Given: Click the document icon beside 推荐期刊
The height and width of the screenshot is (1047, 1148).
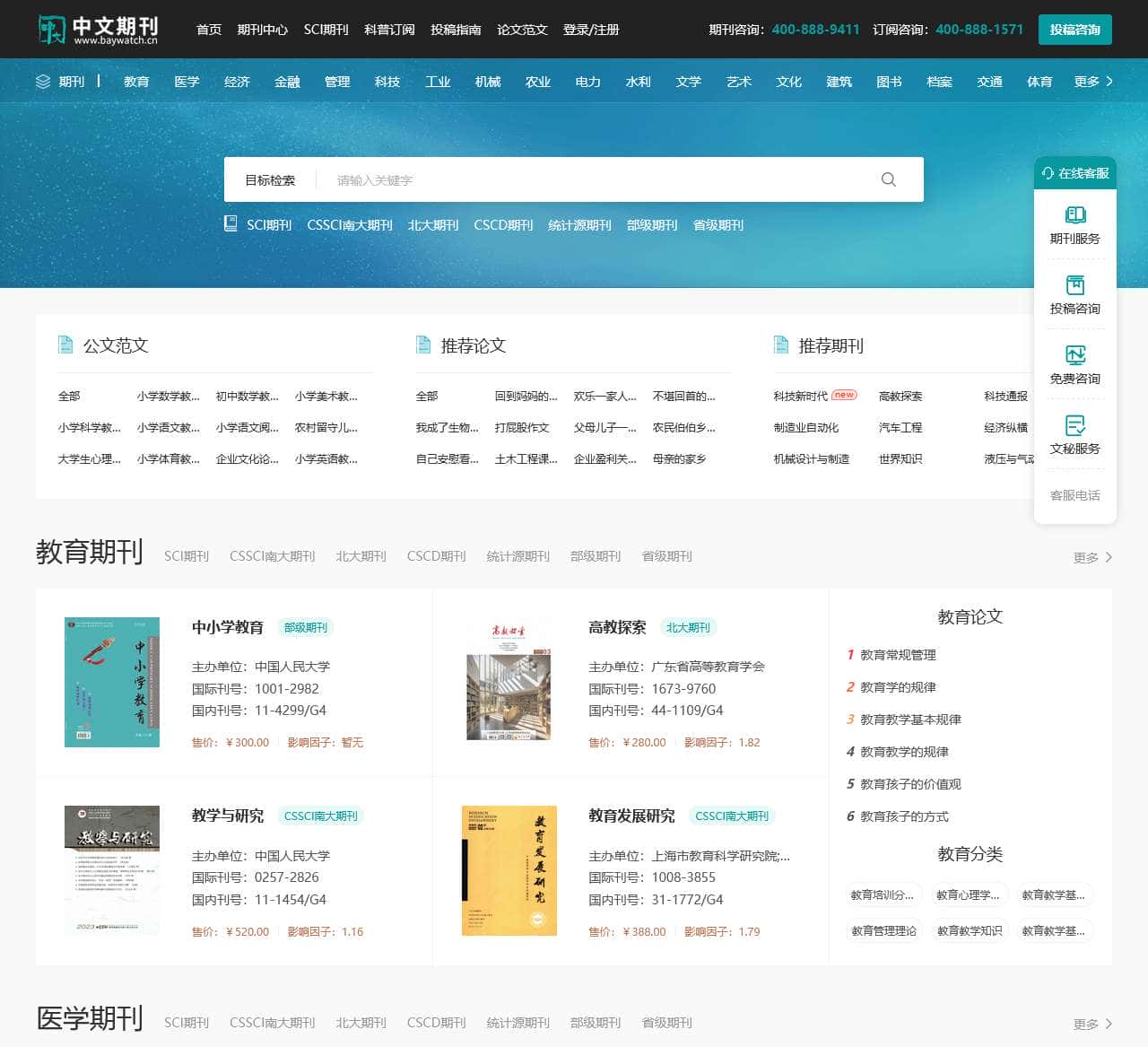Looking at the screenshot, I should (781, 345).
